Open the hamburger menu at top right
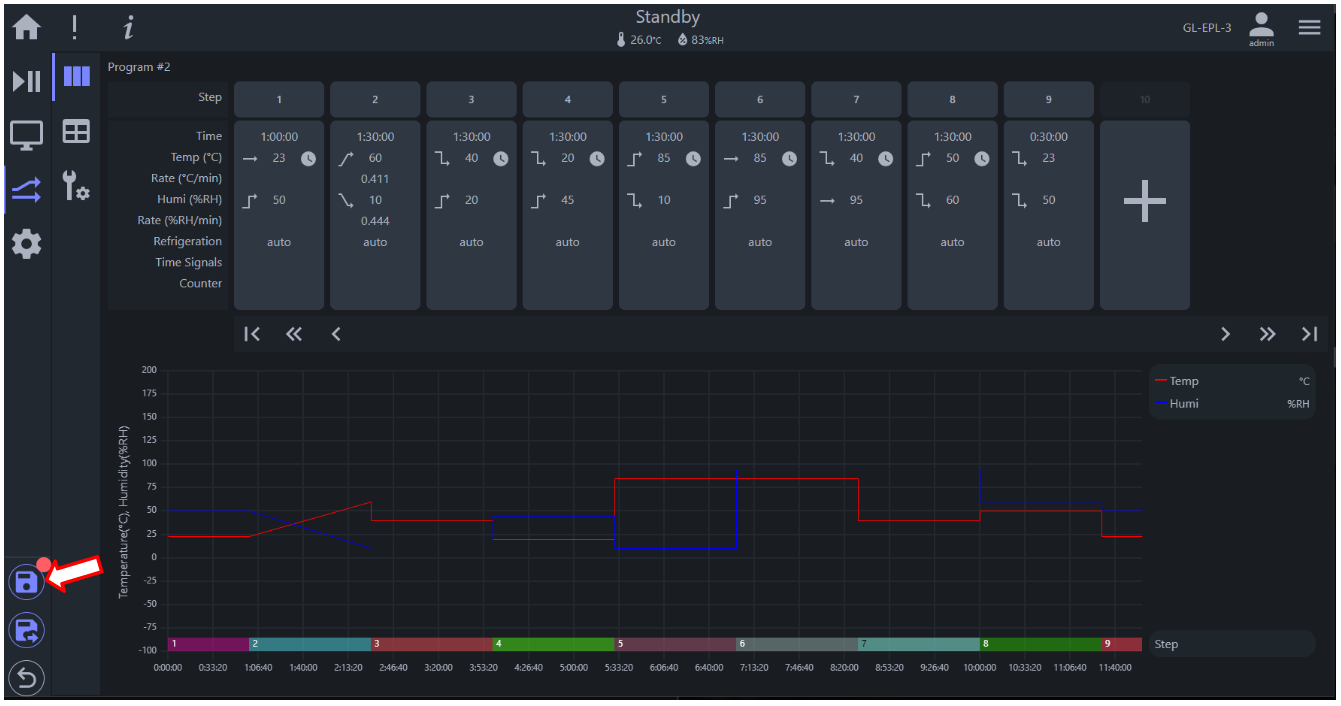 click(x=1310, y=28)
